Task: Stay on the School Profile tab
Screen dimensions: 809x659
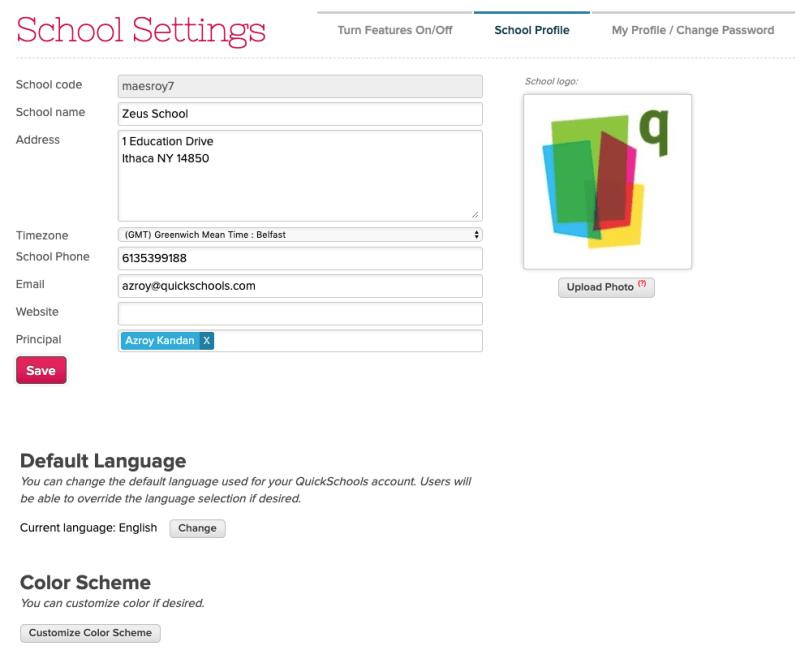Action: pos(531,30)
